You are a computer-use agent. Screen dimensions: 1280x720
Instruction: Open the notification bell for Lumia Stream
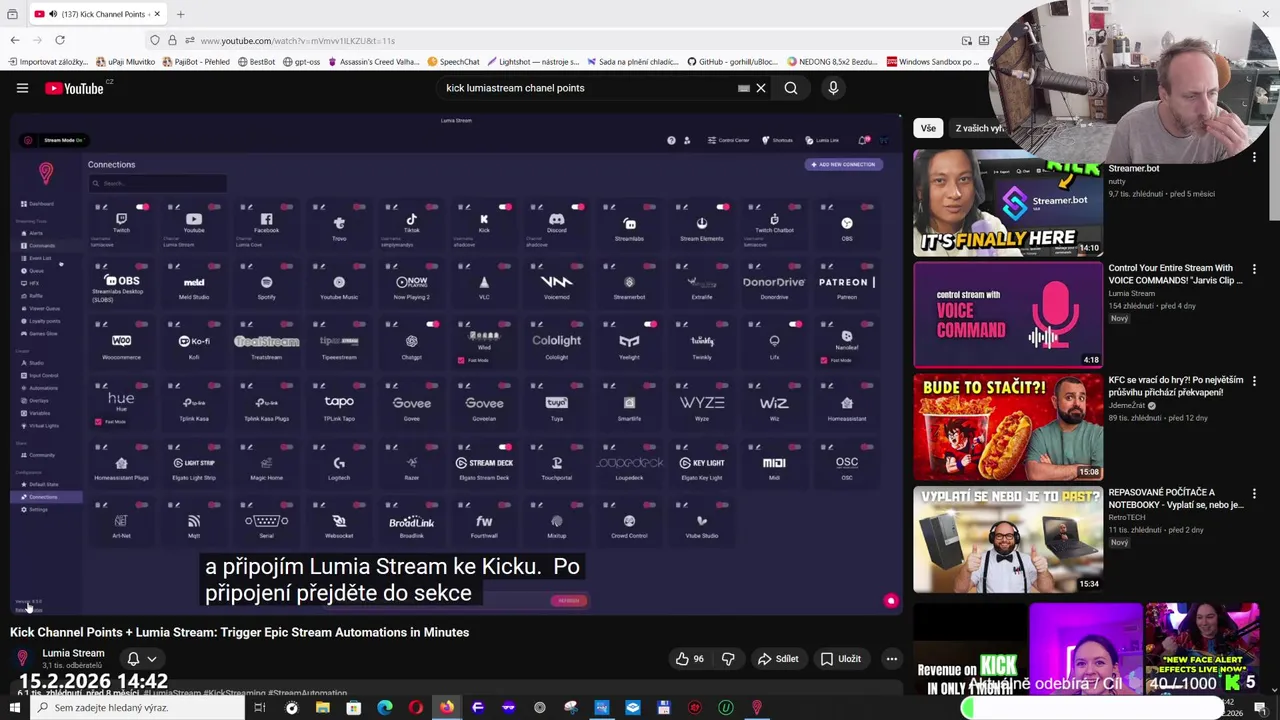pyautogui.click(x=133, y=659)
